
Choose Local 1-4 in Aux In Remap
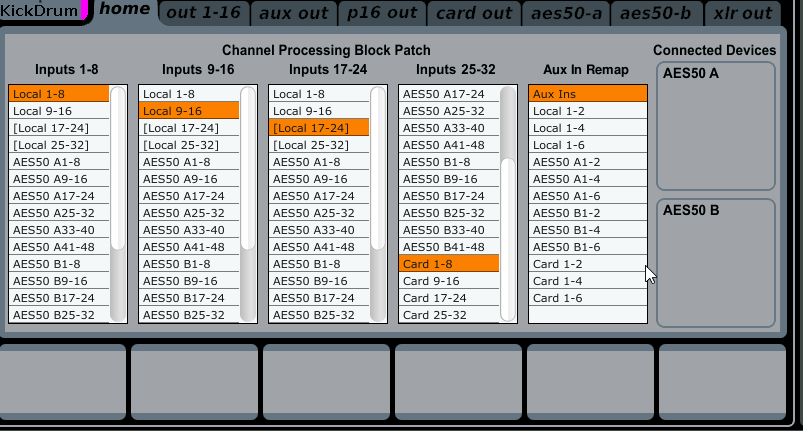click(x=588, y=128)
